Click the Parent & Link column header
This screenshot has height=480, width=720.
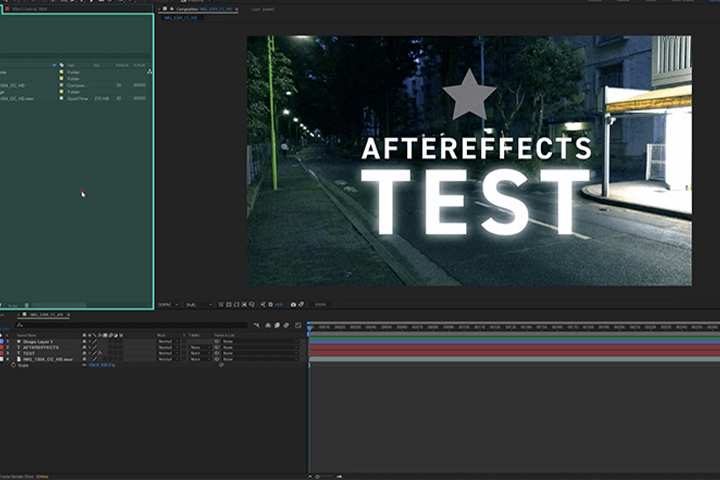pos(225,335)
